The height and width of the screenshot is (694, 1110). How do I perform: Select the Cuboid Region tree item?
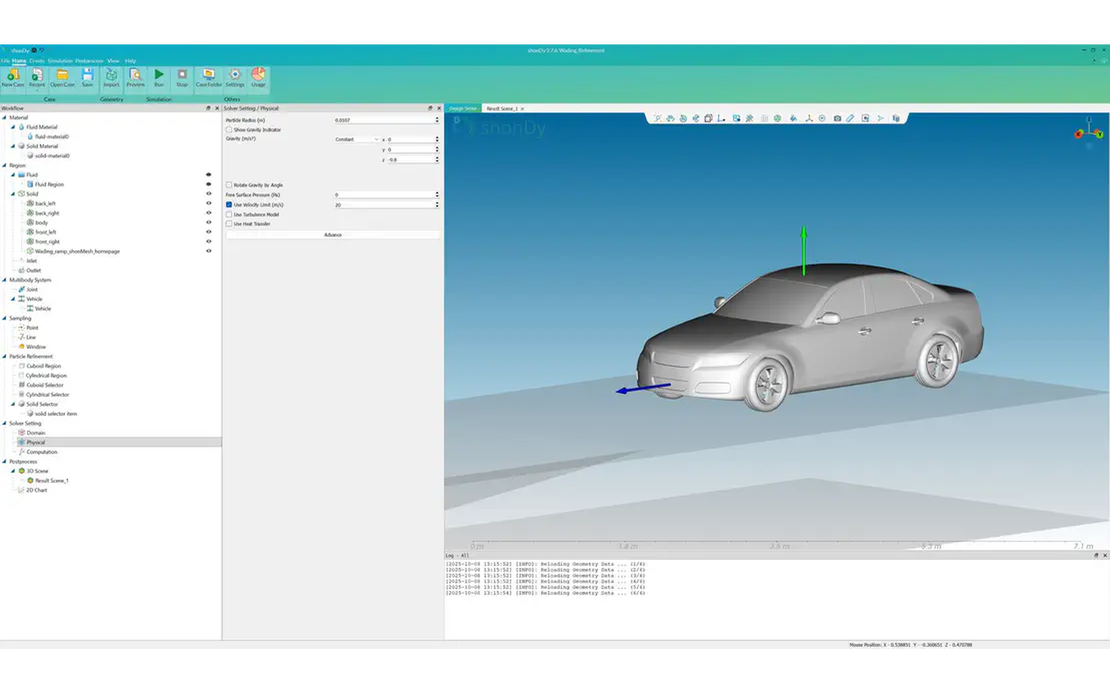pyautogui.click(x=44, y=366)
